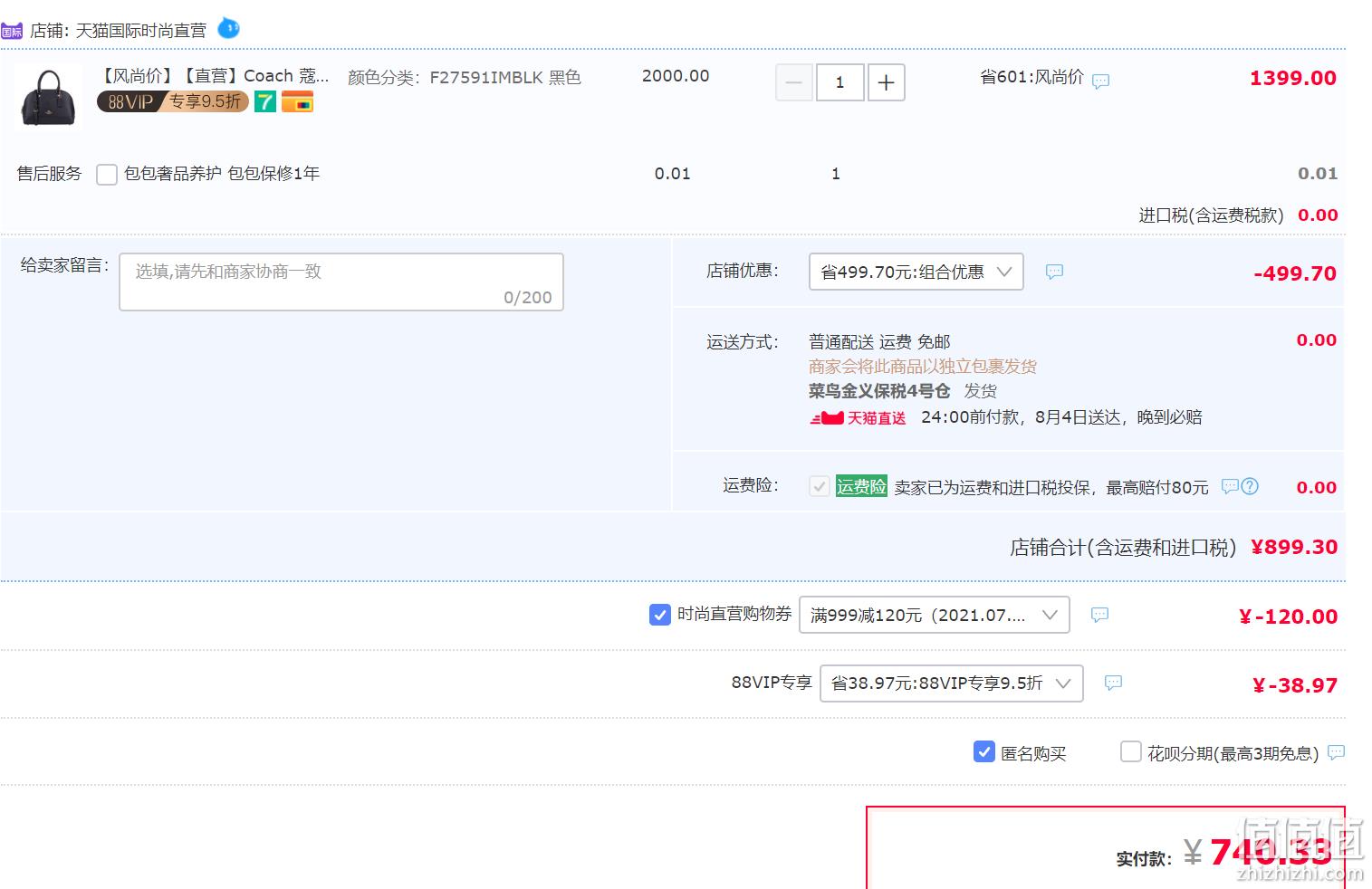Toggle the disabled 运费险 checkbox

[820, 486]
